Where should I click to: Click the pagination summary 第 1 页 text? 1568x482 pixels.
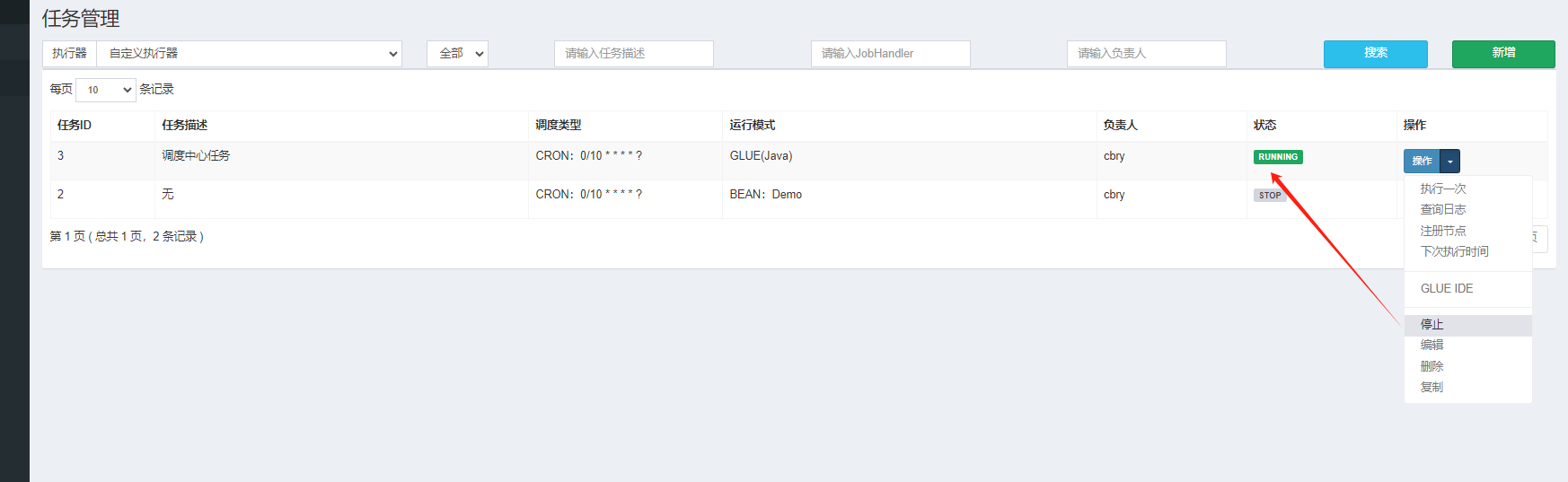(127, 236)
